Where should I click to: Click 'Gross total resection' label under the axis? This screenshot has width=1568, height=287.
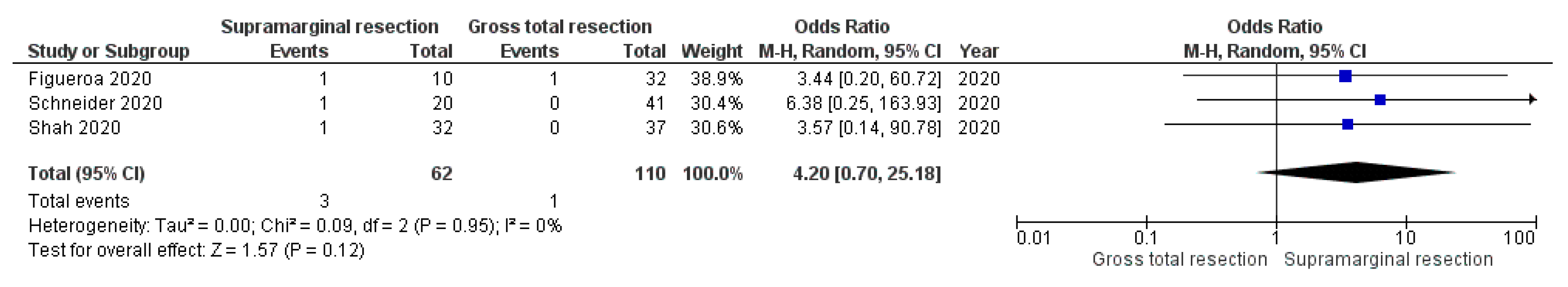1180,260
